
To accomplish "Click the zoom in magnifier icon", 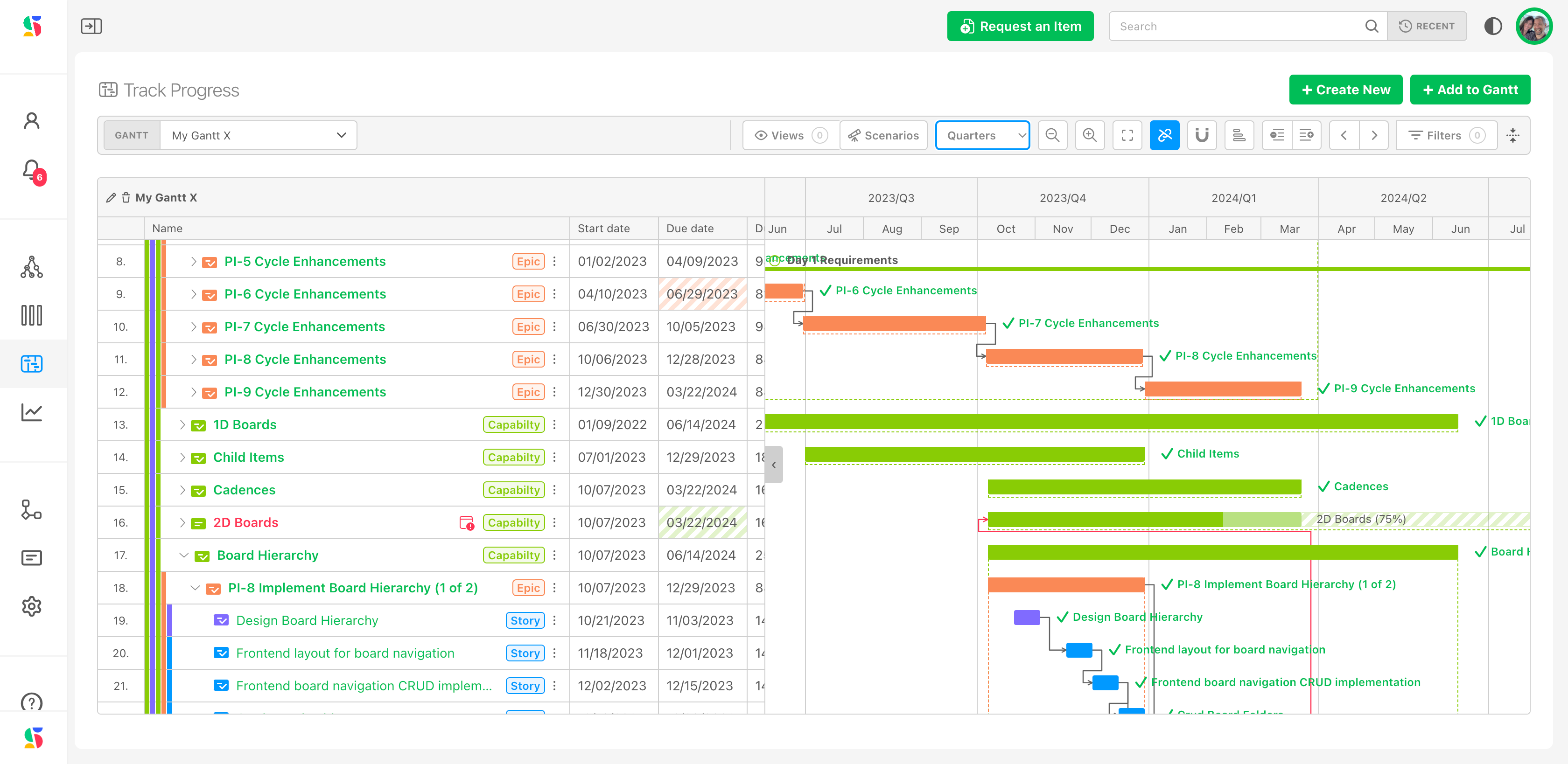I will click(1090, 135).
